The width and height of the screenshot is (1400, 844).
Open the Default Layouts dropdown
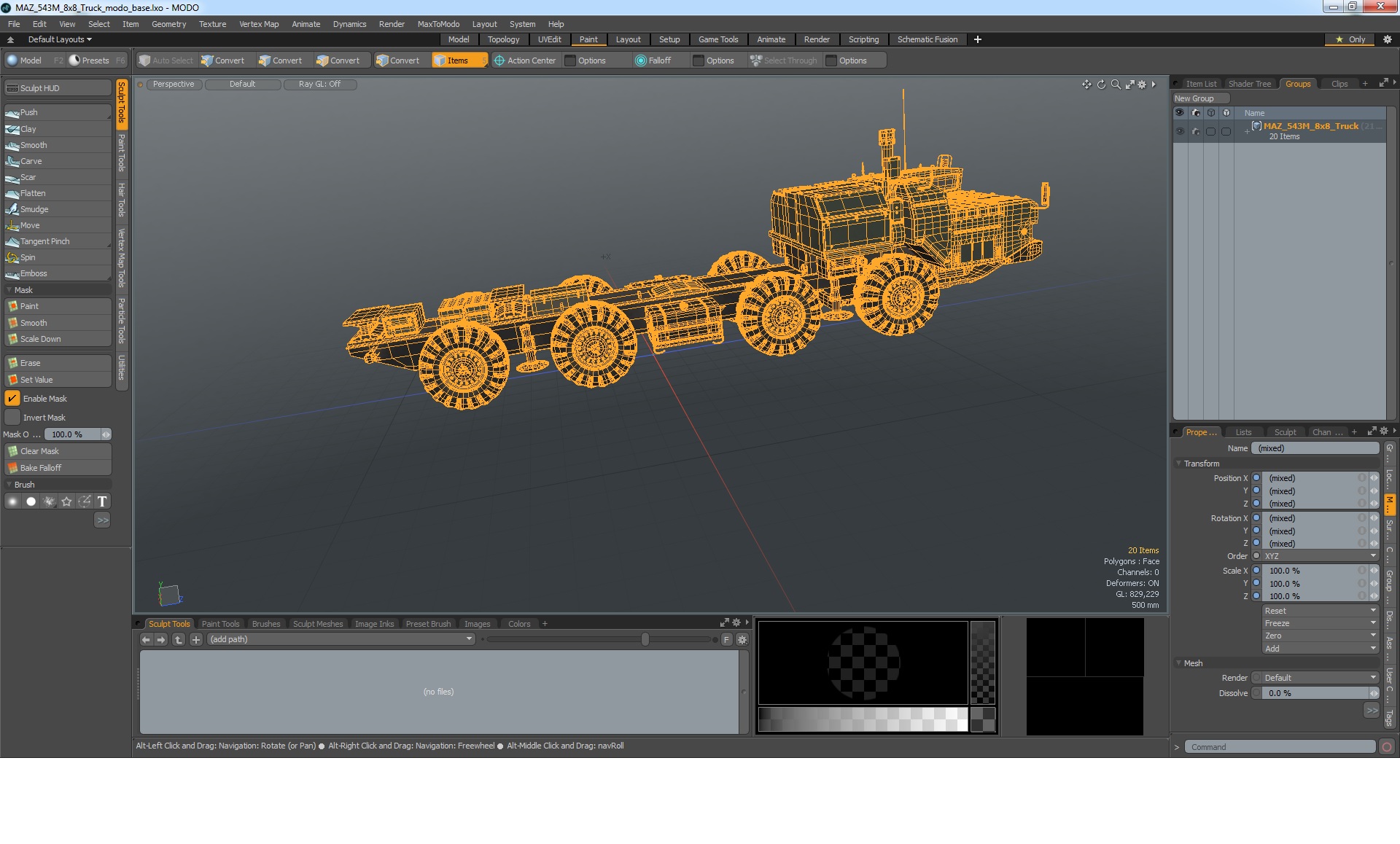pyautogui.click(x=60, y=39)
